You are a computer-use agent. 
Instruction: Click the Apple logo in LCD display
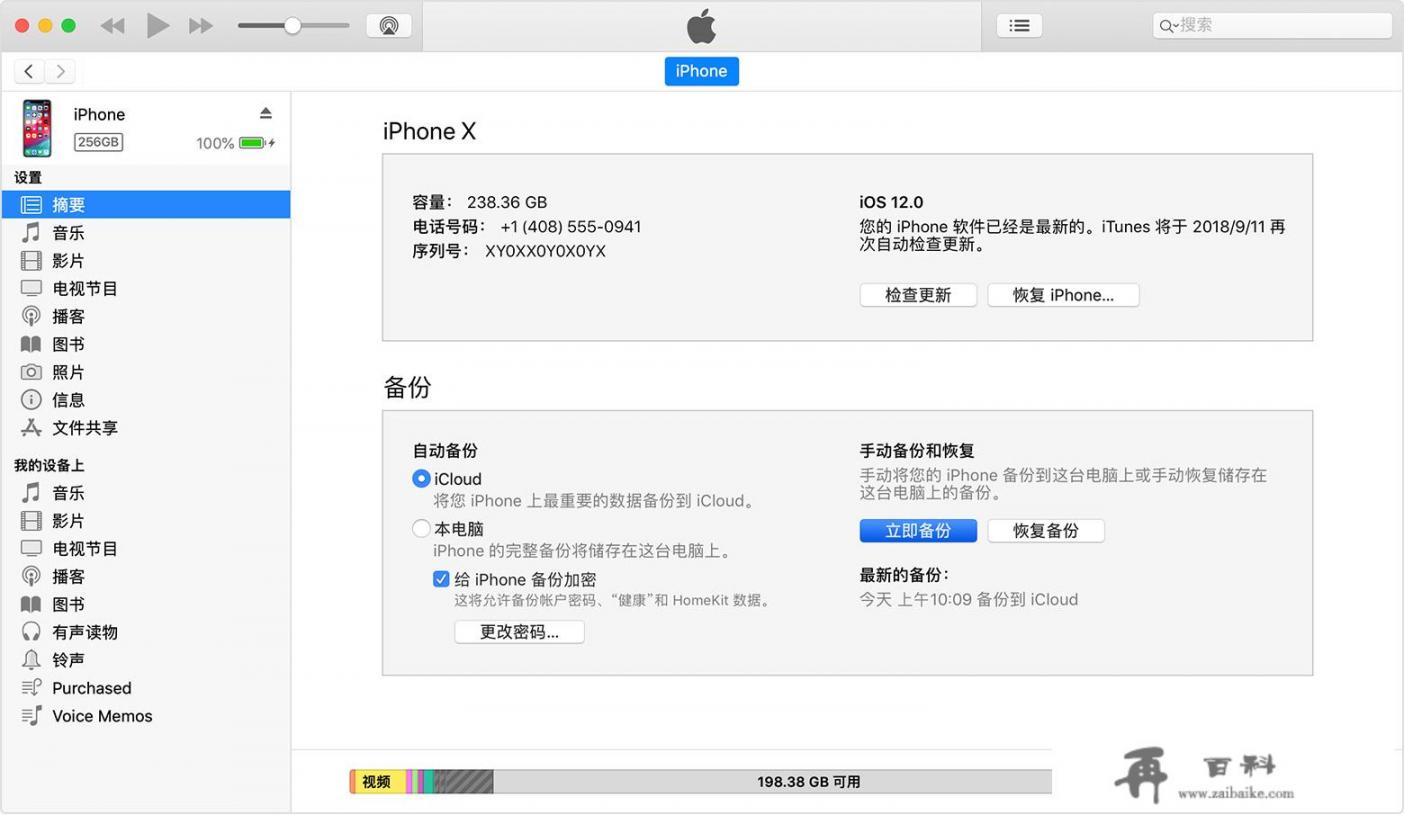pos(702,26)
